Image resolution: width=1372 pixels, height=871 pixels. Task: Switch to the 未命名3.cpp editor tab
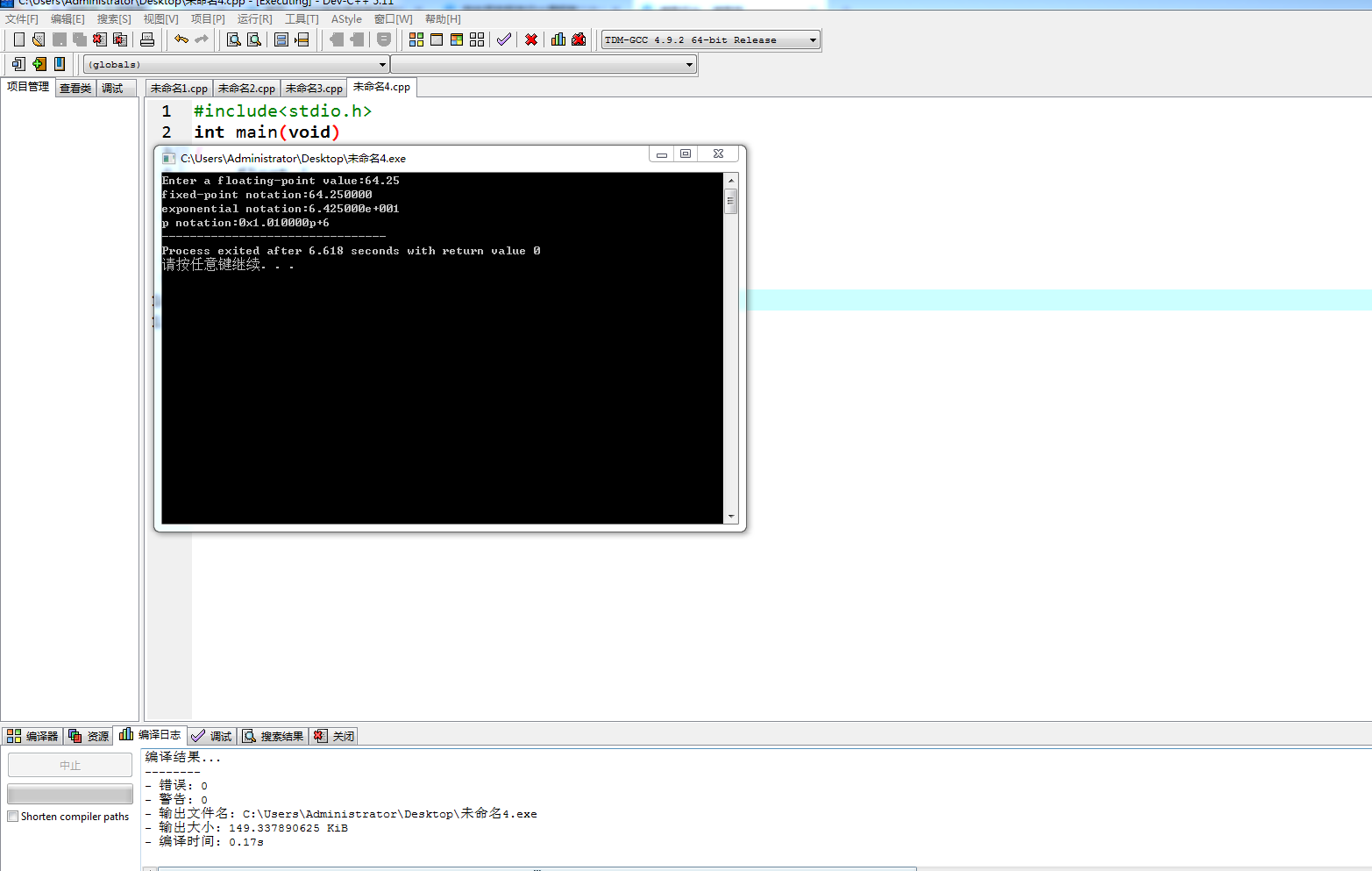click(x=314, y=88)
